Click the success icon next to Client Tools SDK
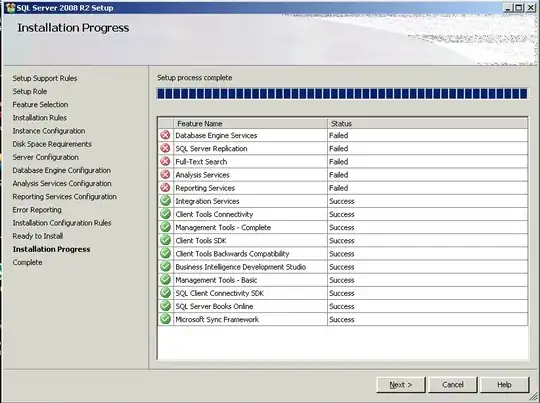The image size is (540, 403). [165, 240]
